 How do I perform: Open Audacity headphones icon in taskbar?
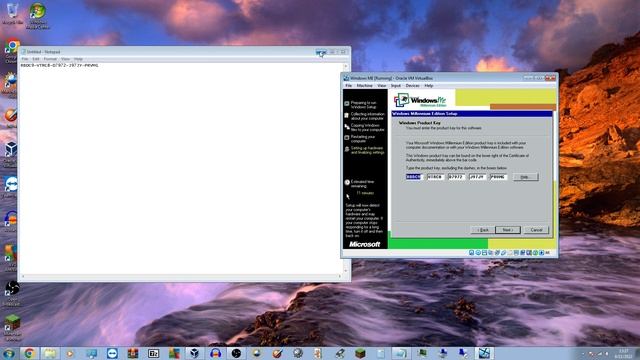pos(216,353)
